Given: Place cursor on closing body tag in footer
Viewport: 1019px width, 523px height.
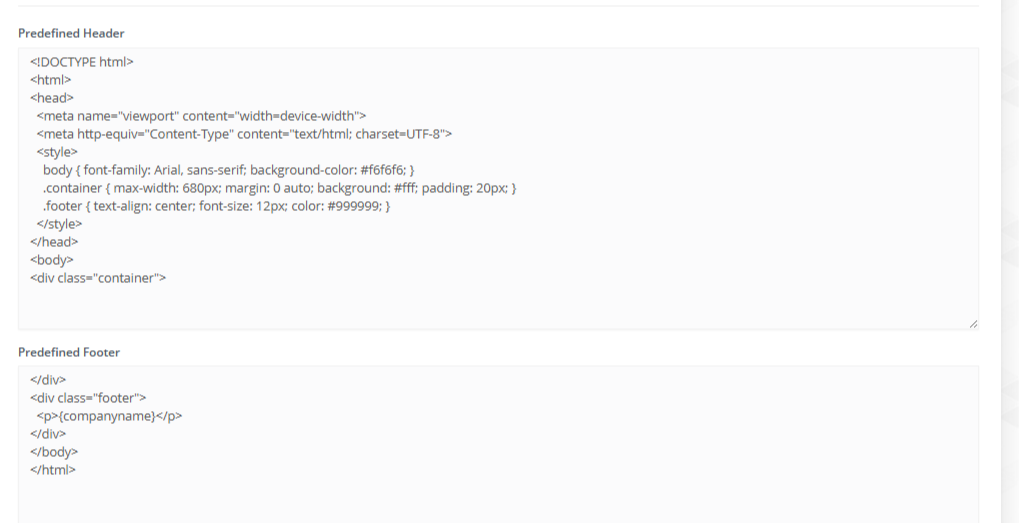Looking at the screenshot, I should (54, 452).
